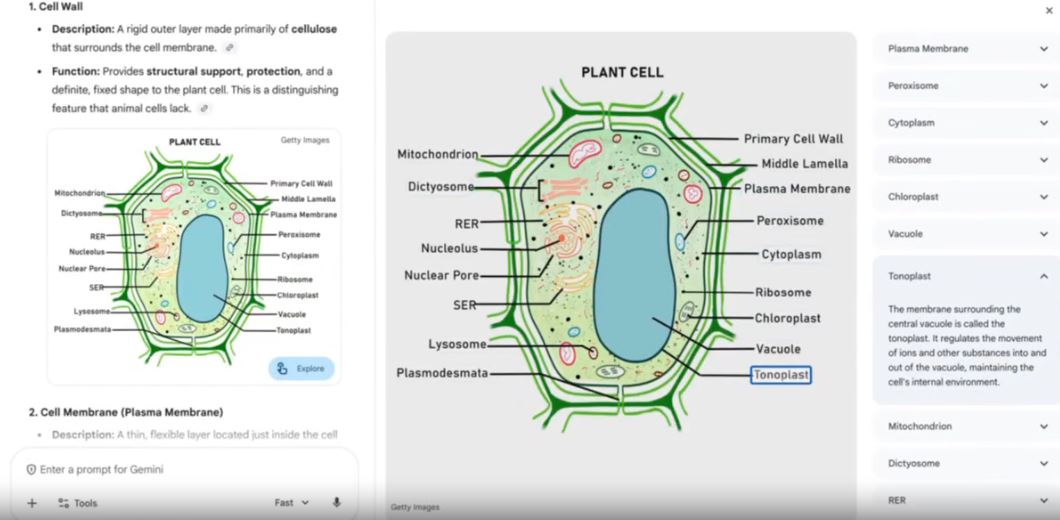Collapse the Tonoplast description
Screen dimensions: 1060x520
pos(966,276)
